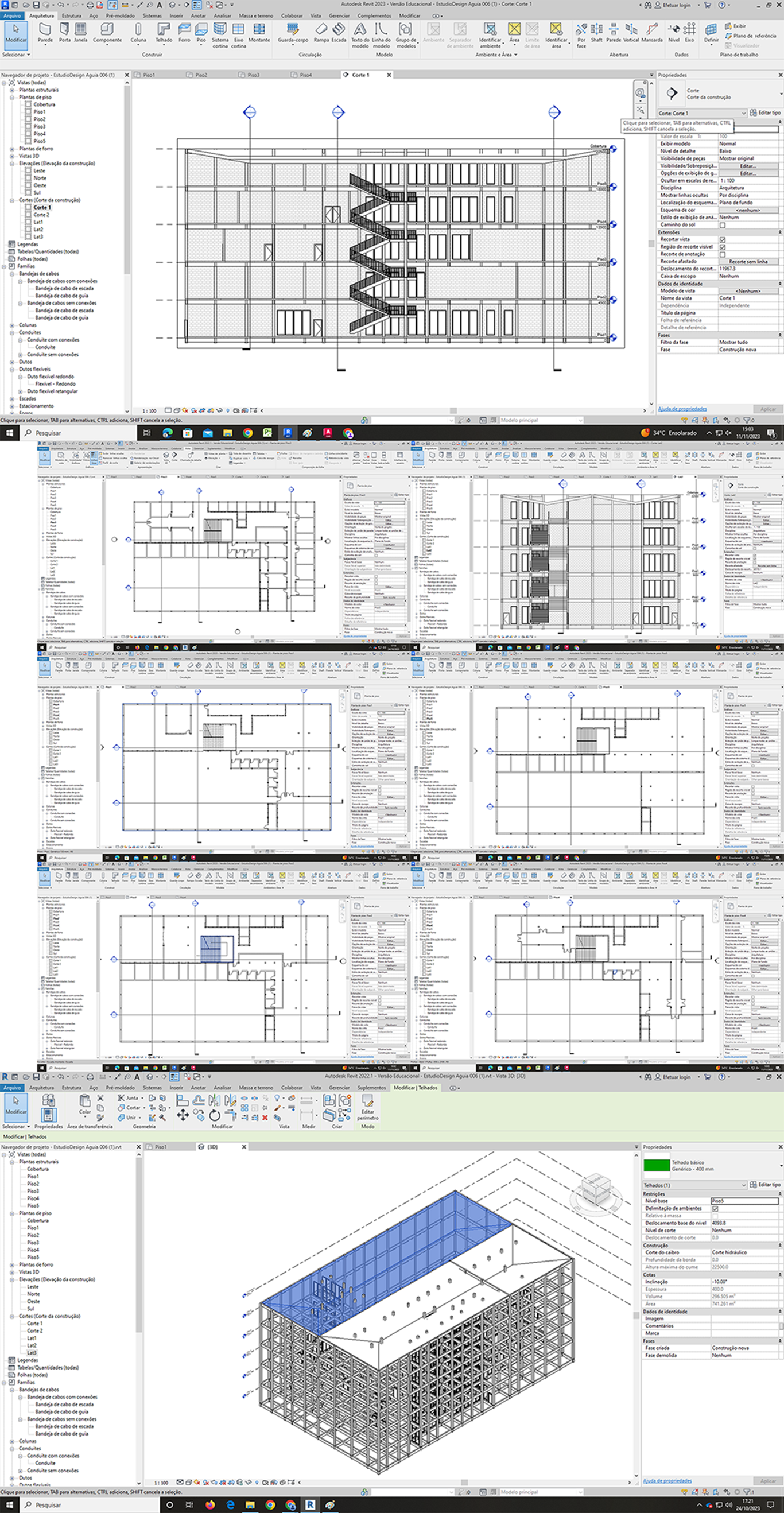This screenshot has width=784, height=1513.
Task: Open Ajuda de propriedades link in top window
Action: pyautogui.click(x=682, y=409)
